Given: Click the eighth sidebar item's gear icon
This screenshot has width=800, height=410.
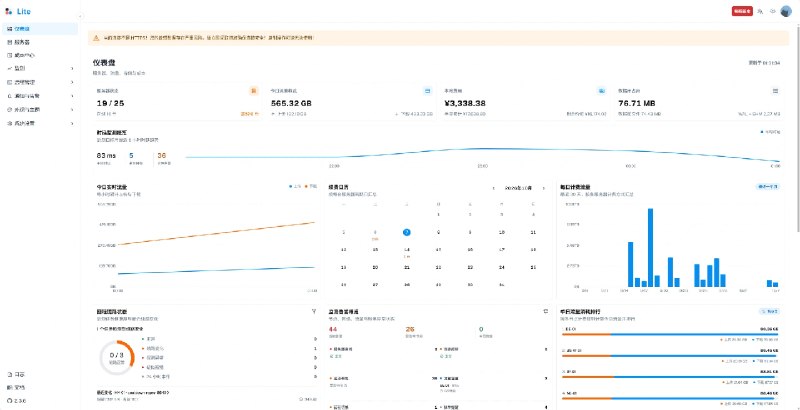Looking at the screenshot, I should point(9,123).
